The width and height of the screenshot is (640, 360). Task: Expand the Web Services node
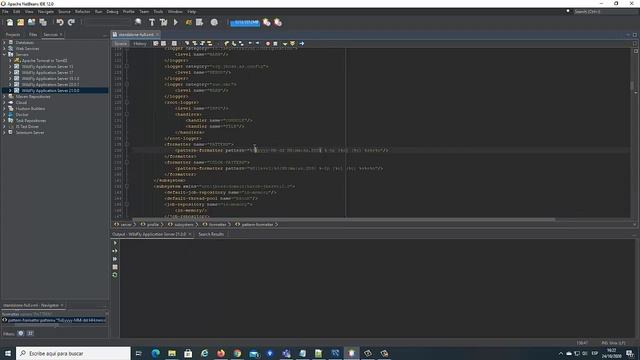pyautogui.click(x=4, y=49)
